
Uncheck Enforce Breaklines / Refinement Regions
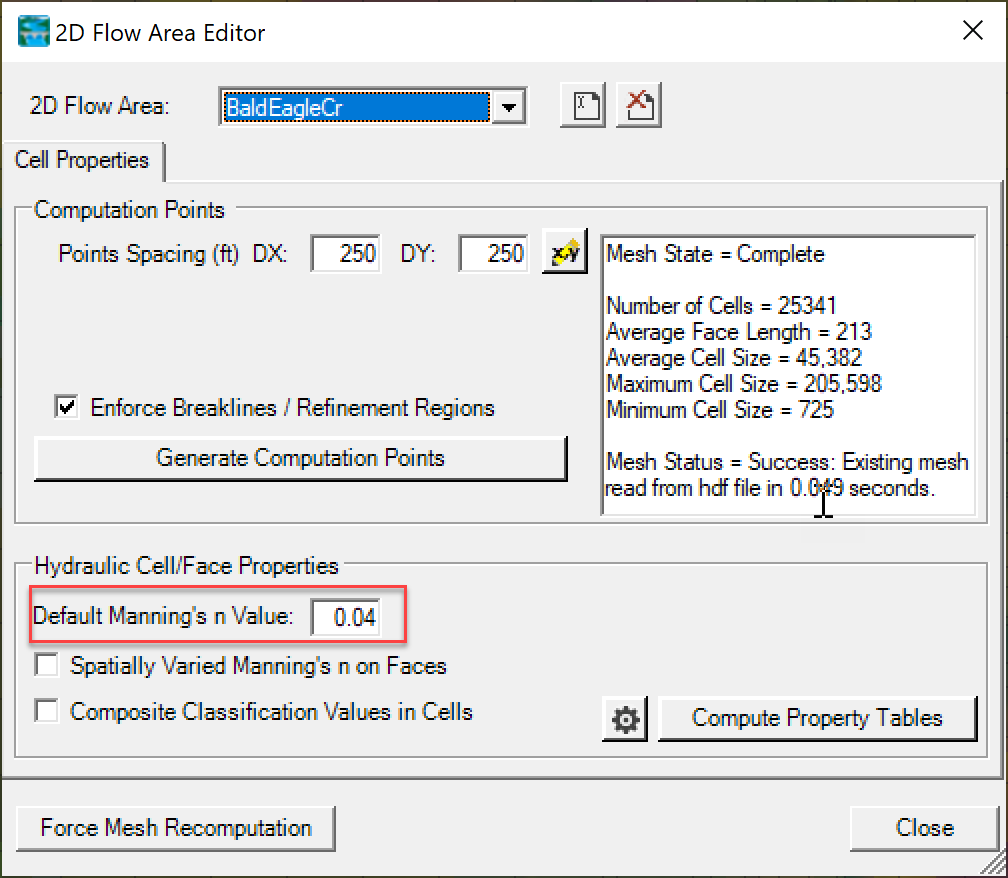pos(68,408)
